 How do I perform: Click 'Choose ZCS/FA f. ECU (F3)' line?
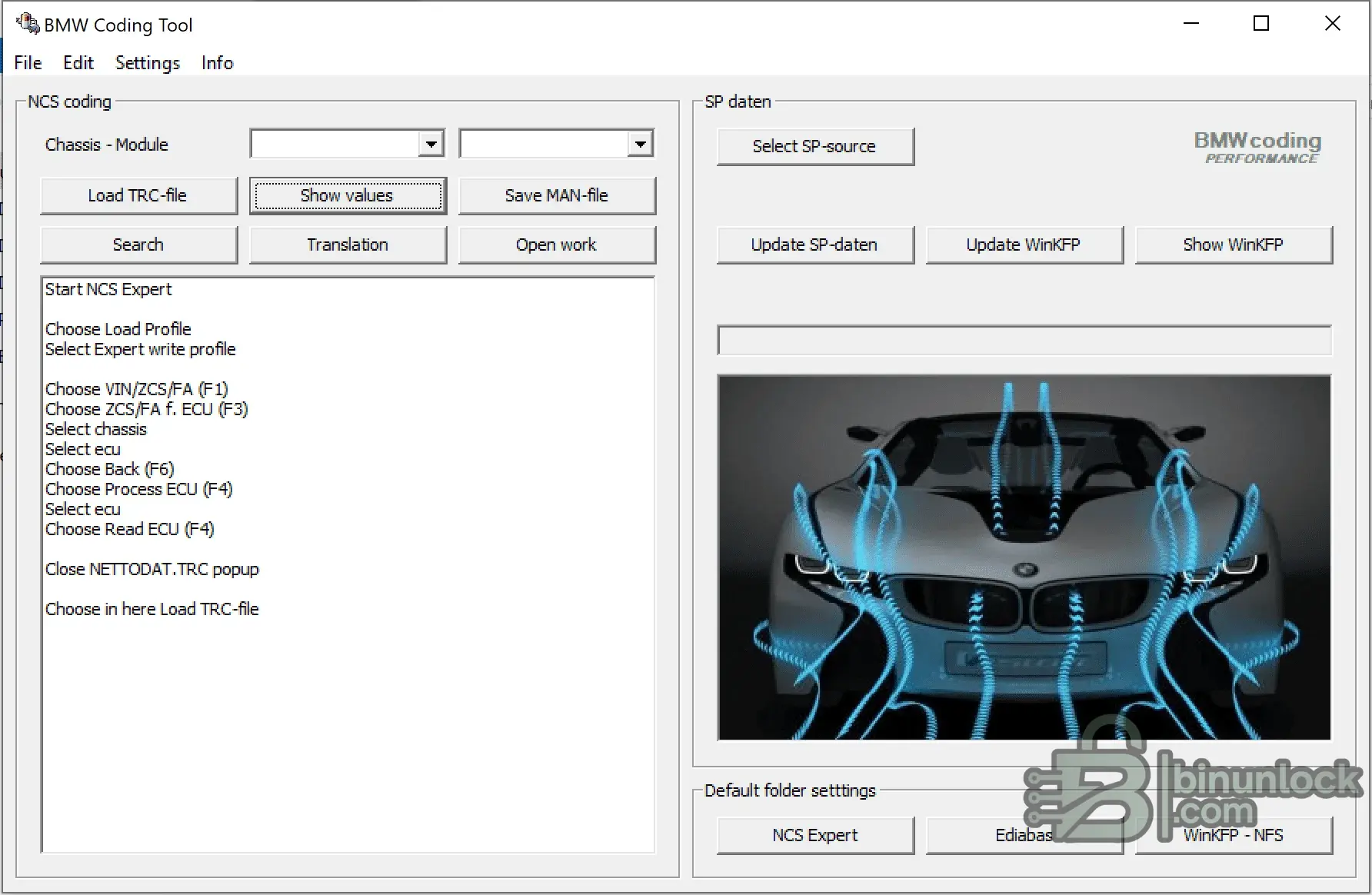(146, 409)
